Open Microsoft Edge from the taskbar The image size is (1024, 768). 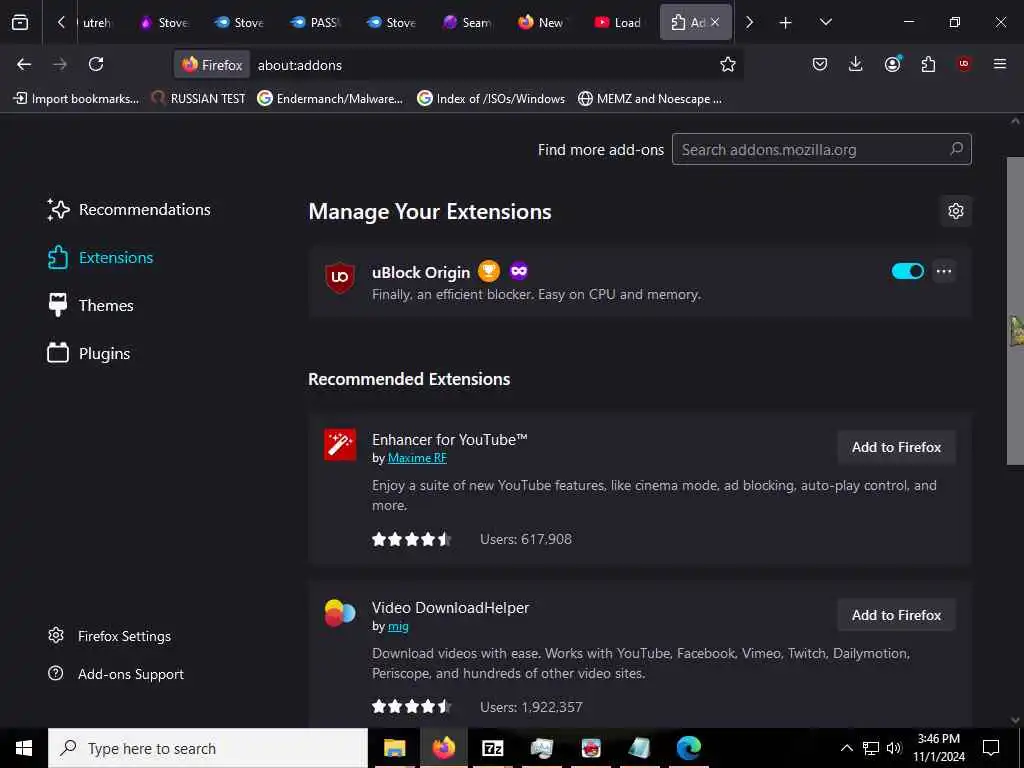click(x=688, y=748)
